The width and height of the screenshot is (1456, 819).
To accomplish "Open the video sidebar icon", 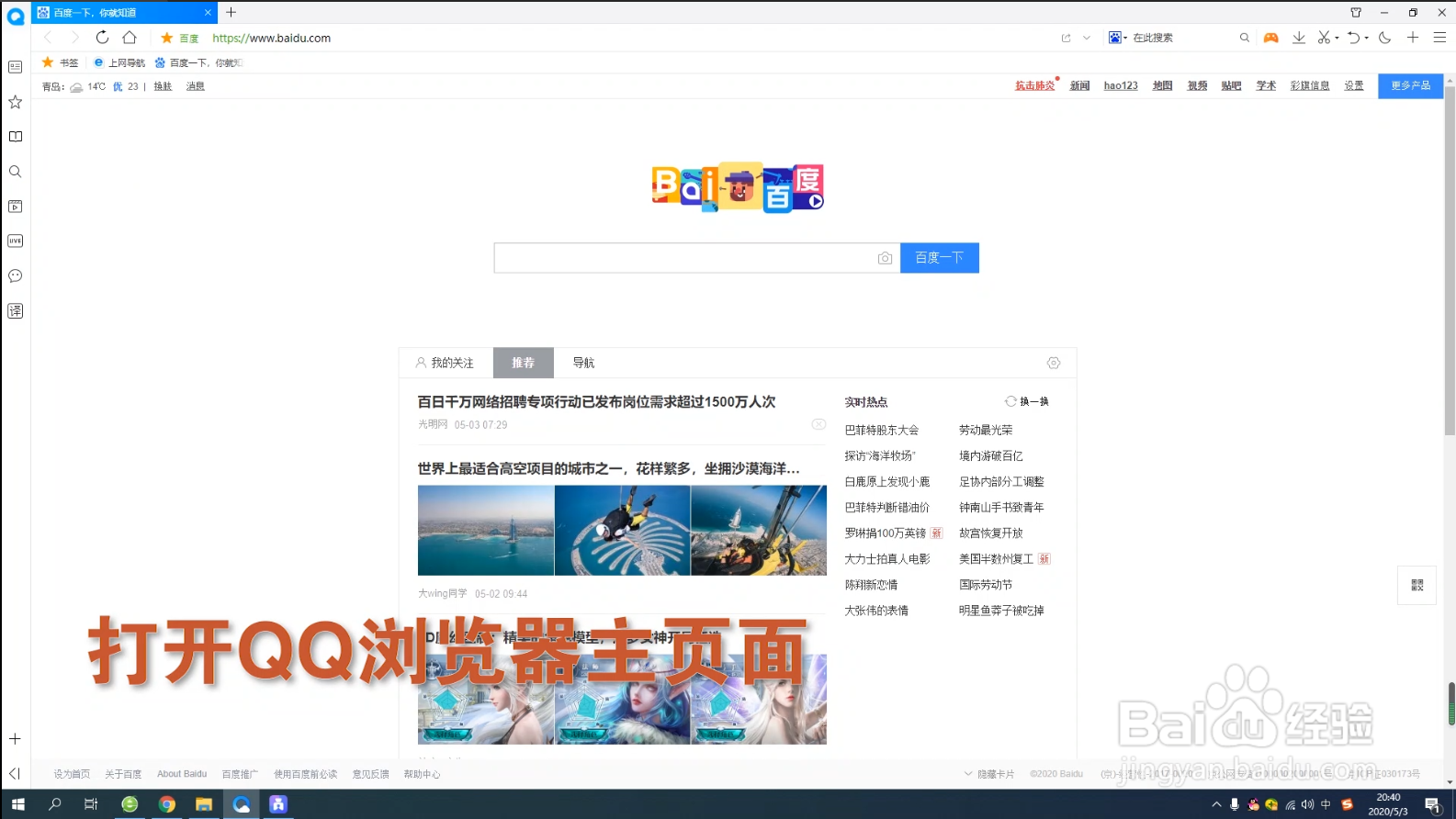I will pos(16,207).
